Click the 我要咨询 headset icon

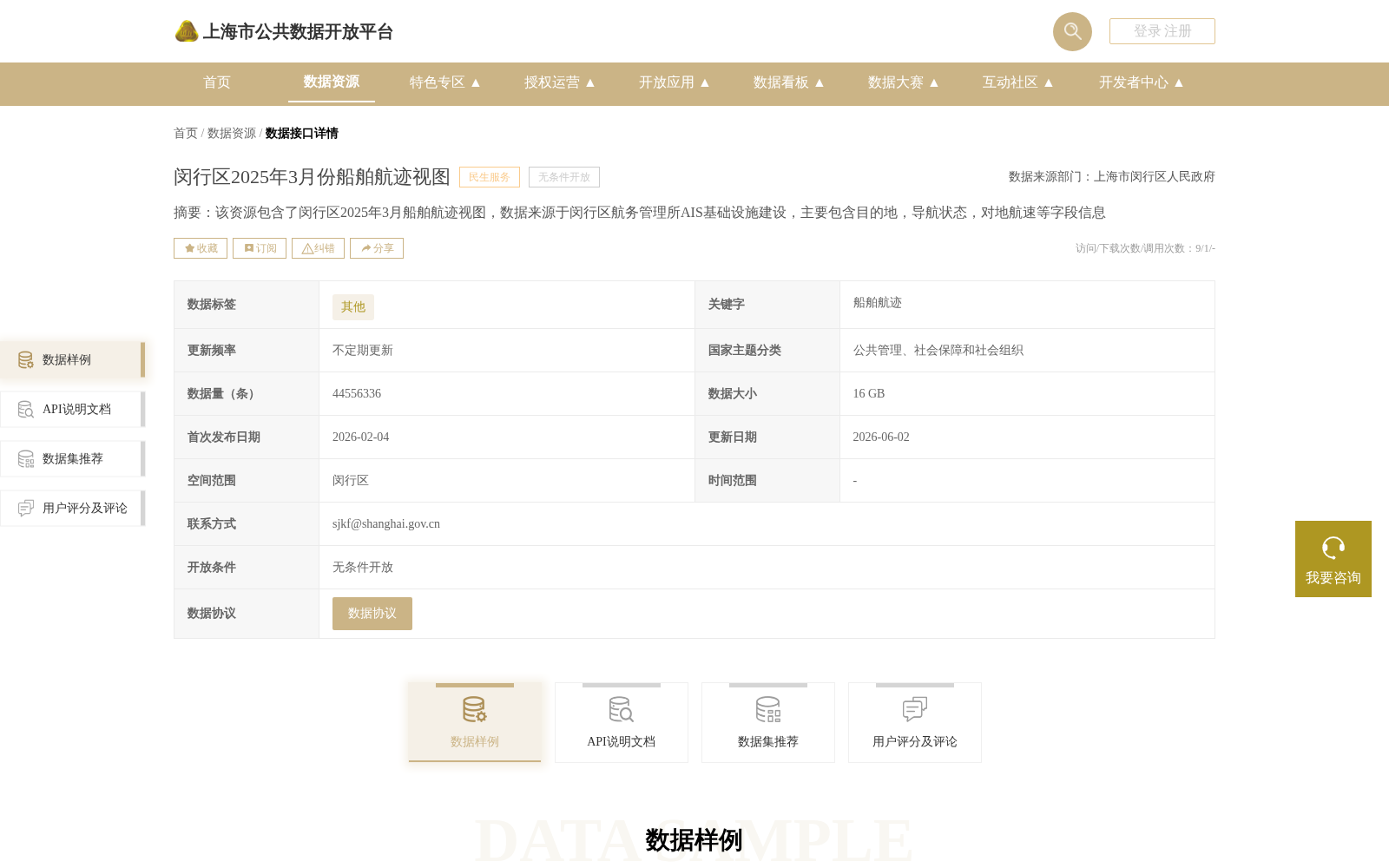point(1333,549)
